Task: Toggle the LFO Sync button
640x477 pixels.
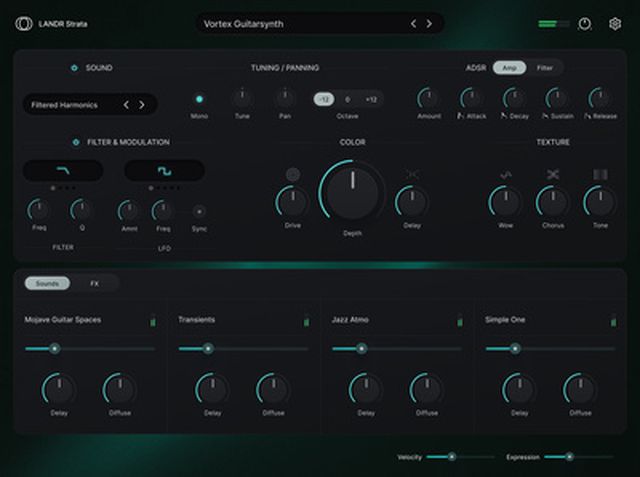Action: pyautogui.click(x=199, y=211)
